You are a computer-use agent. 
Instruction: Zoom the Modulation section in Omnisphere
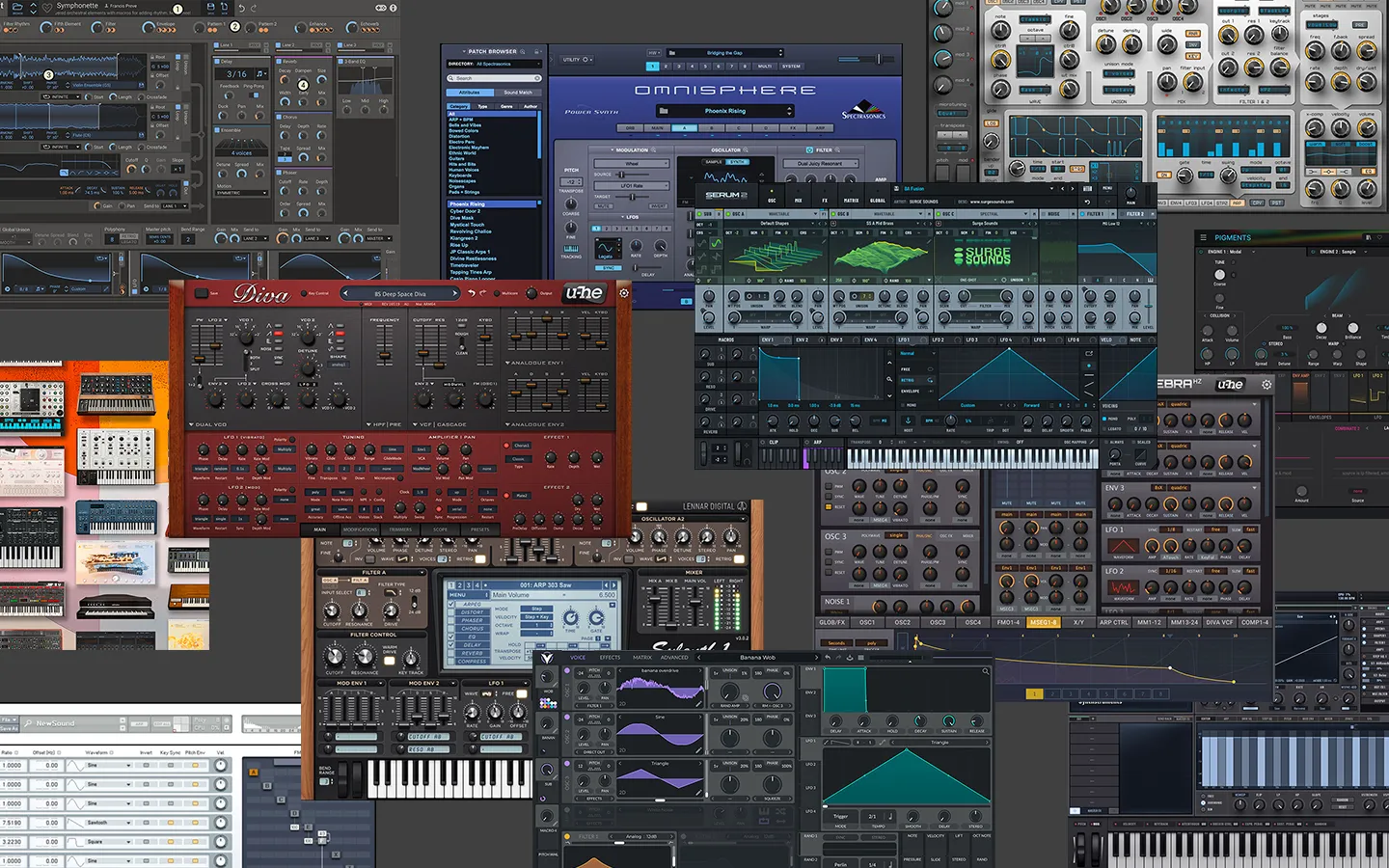pyautogui.click(x=653, y=149)
